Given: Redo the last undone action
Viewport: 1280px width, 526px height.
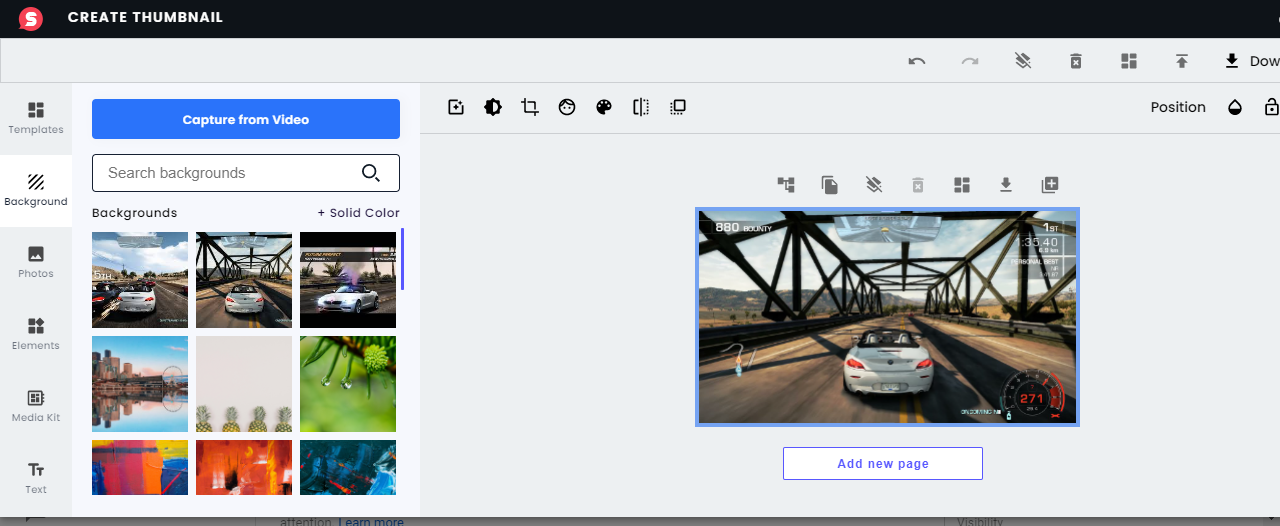Looking at the screenshot, I should click(x=969, y=61).
